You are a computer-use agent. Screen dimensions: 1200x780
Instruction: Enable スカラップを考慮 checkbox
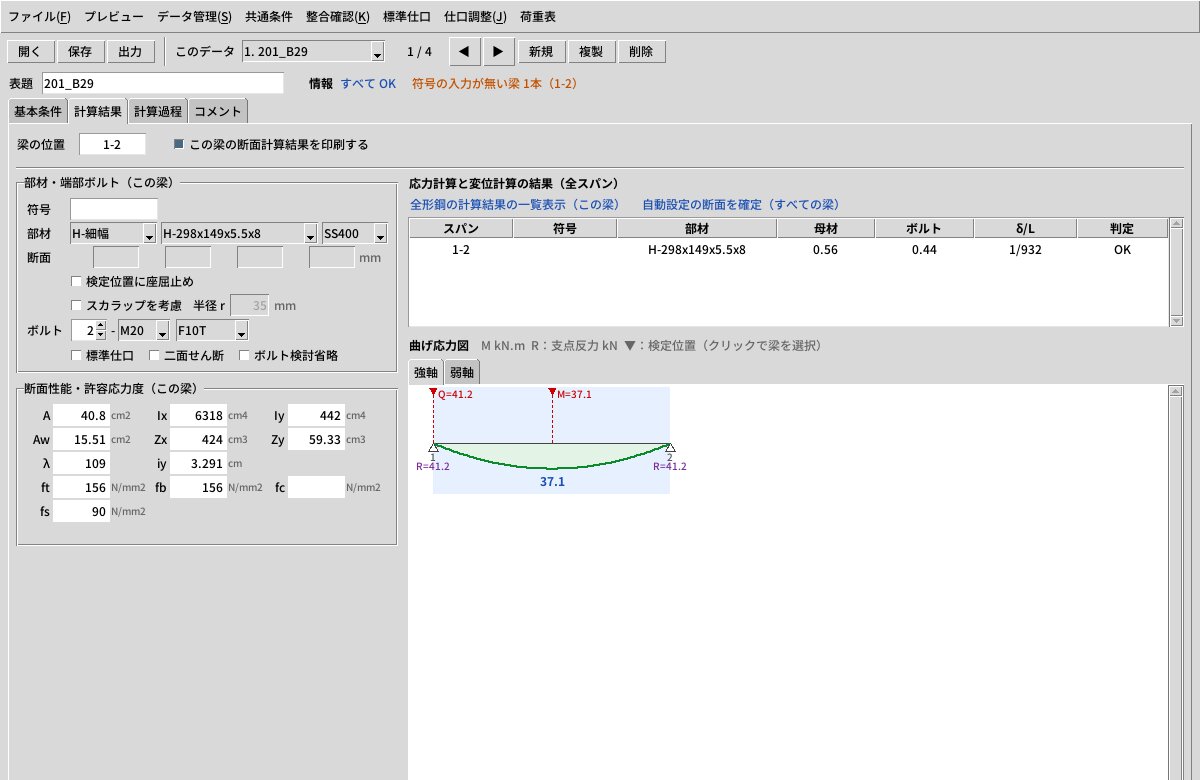[x=77, y=305]
